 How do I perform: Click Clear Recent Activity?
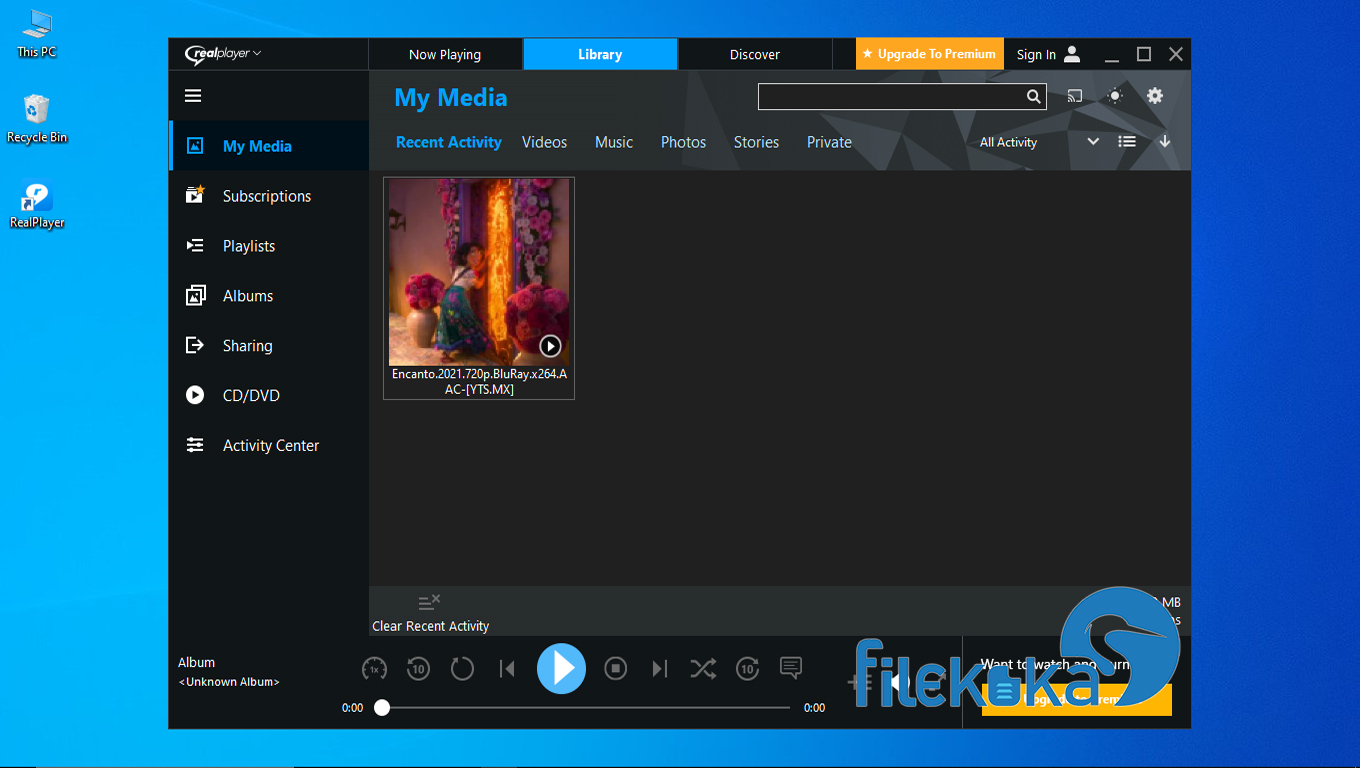[x=430, y=613]
